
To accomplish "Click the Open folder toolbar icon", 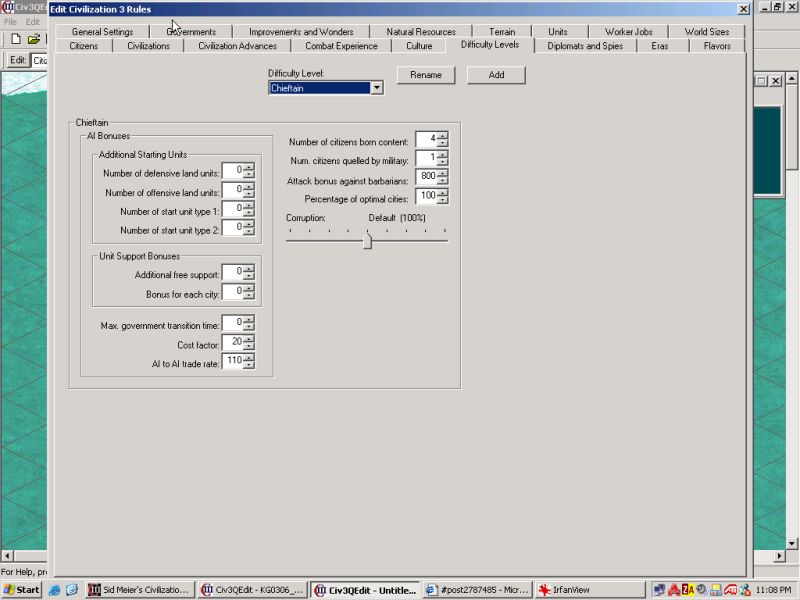I will [34, 39].
